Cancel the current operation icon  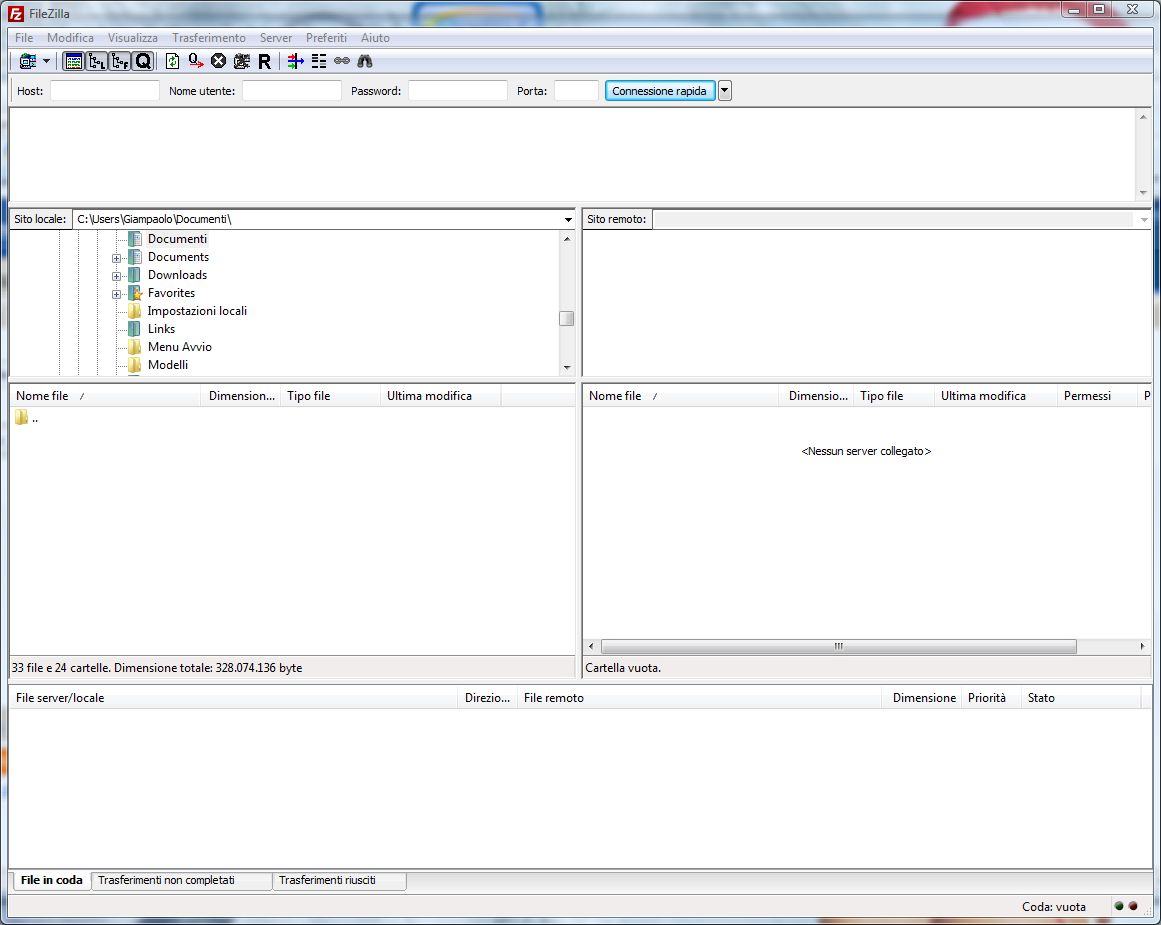pos(218,61)
